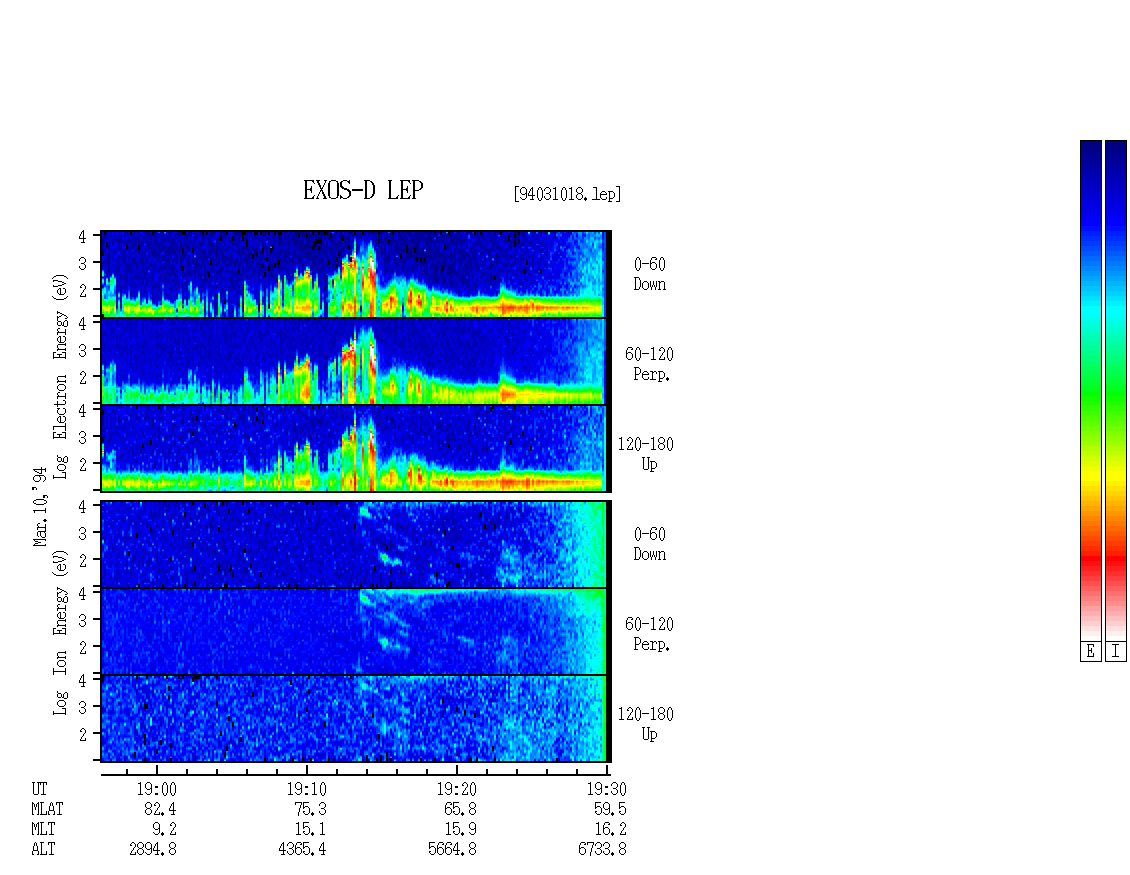
Task: Click the 120-180 Up label beside electron panel
Action: click(x=646, y=454)
